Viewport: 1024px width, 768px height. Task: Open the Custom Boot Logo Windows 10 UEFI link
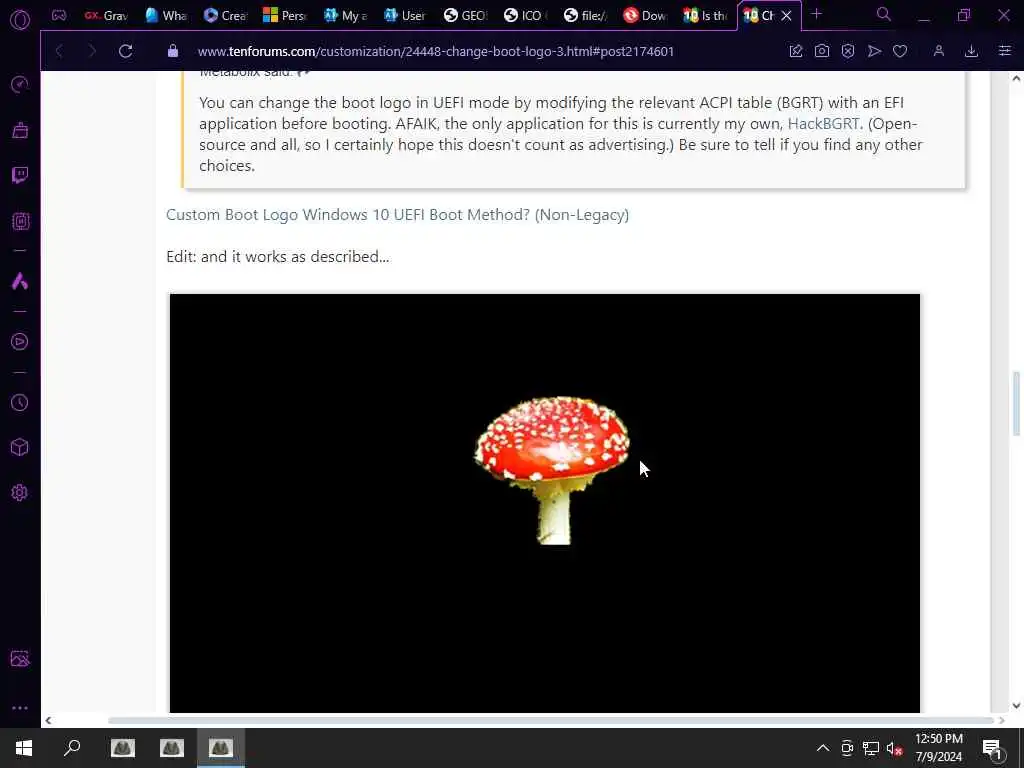click(397, 214)
